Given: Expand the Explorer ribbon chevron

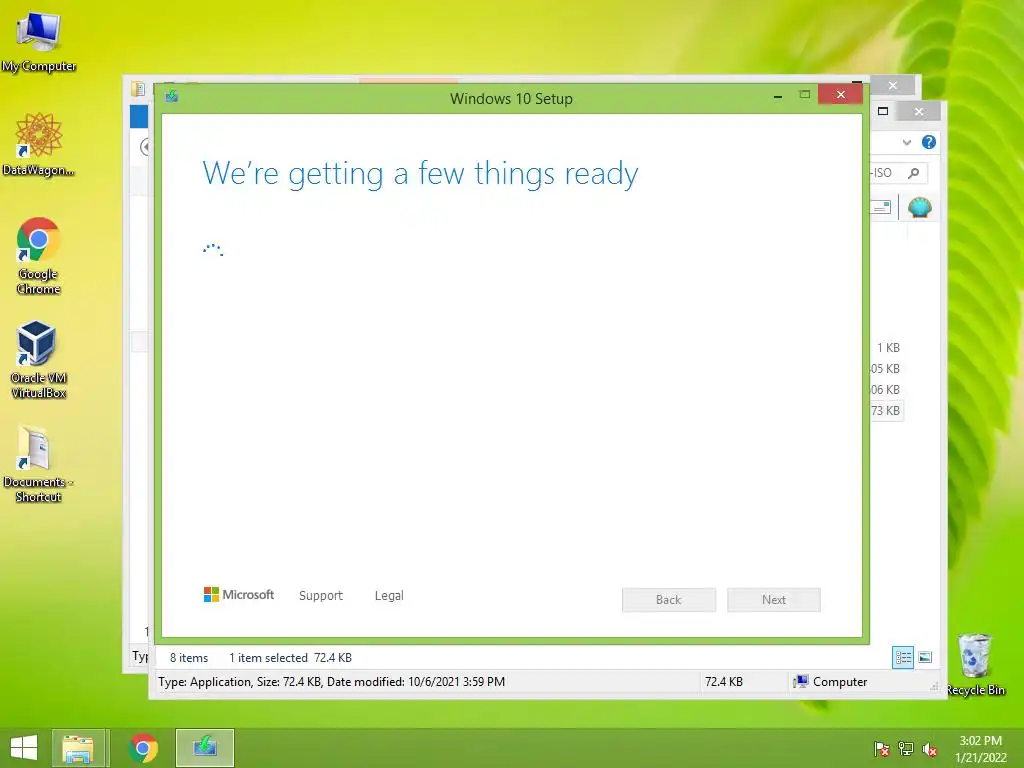Looking at the screenshot, I should tap(906, 142).
